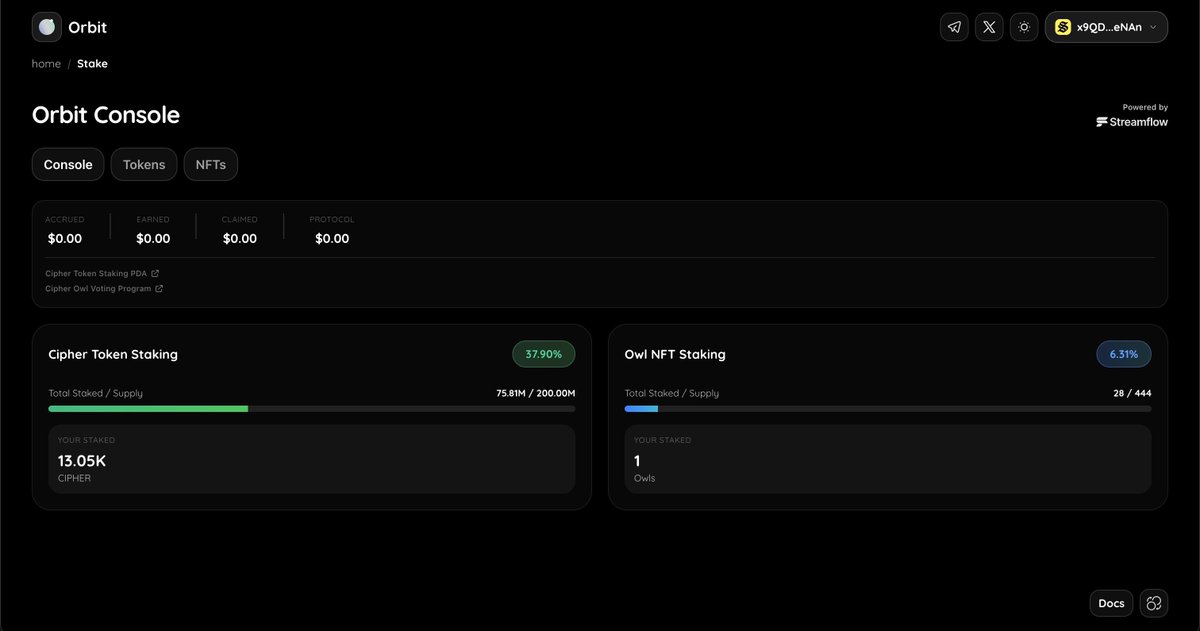
Task: Click the blue Owl NFT staking progress bar
Action: tap(888, 408)
